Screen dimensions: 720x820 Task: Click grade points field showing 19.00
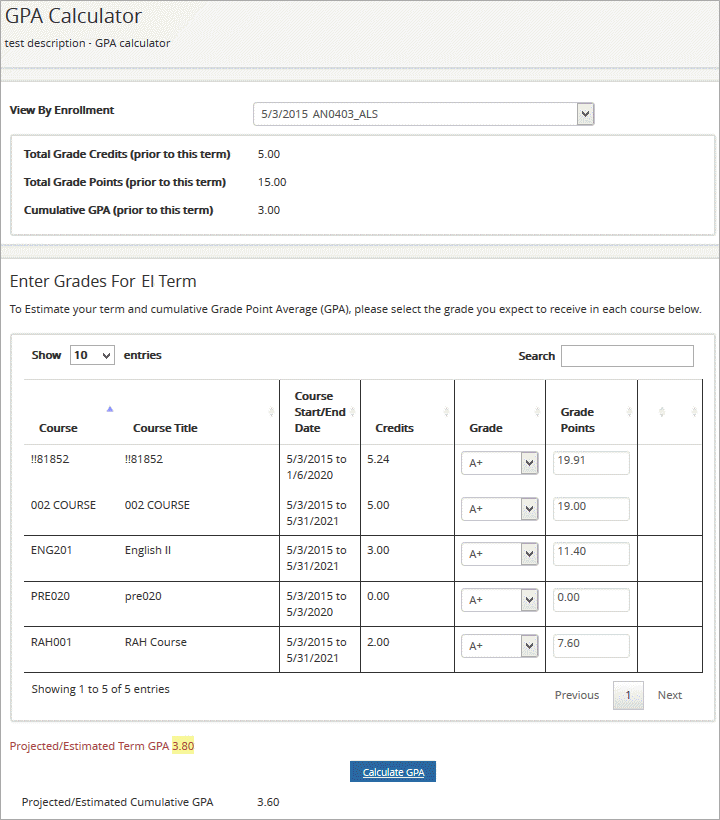coord(591,509)
